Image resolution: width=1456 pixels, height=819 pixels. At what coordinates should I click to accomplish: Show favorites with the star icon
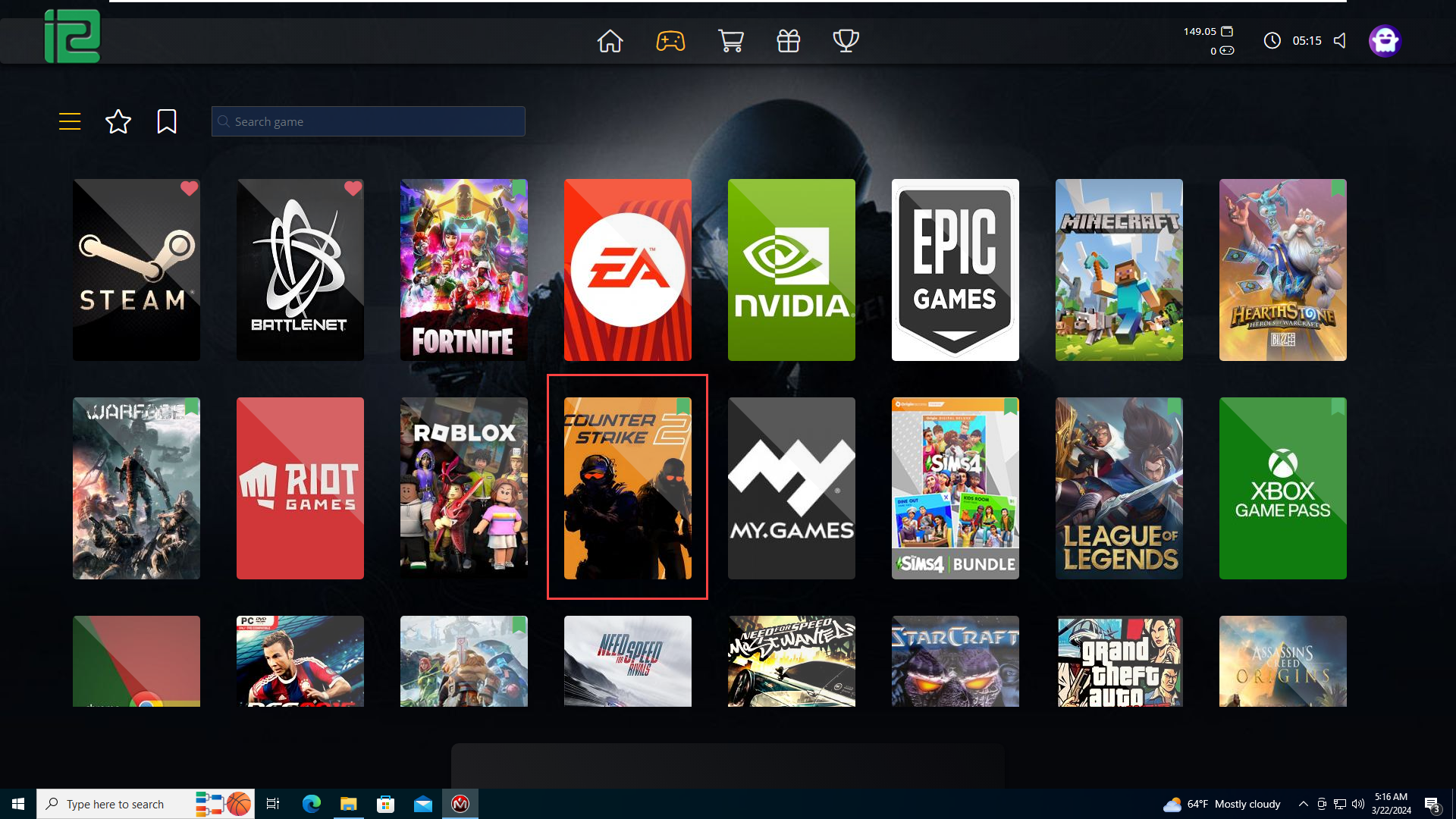pos(118,121)
